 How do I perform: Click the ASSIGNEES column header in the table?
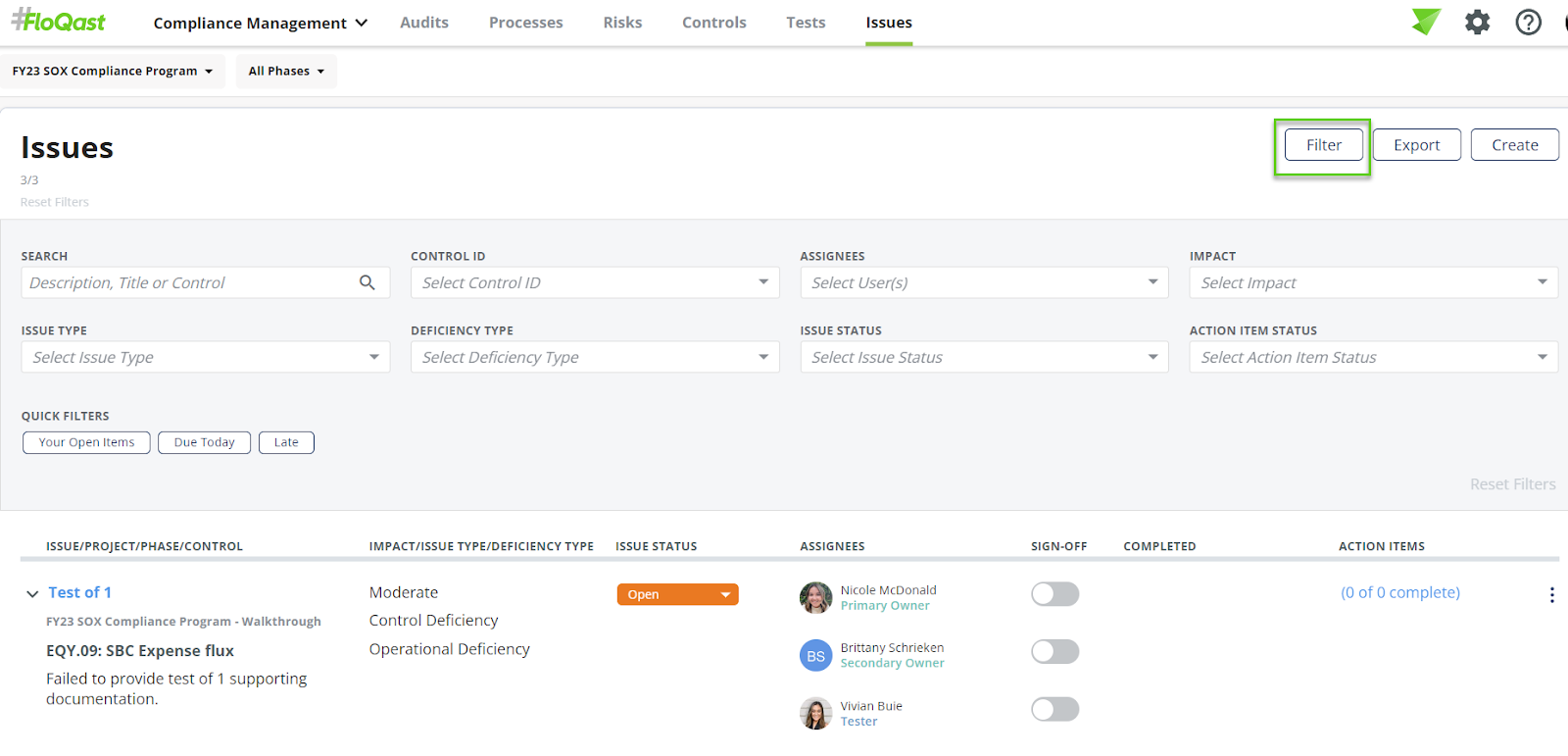[832, 546]
